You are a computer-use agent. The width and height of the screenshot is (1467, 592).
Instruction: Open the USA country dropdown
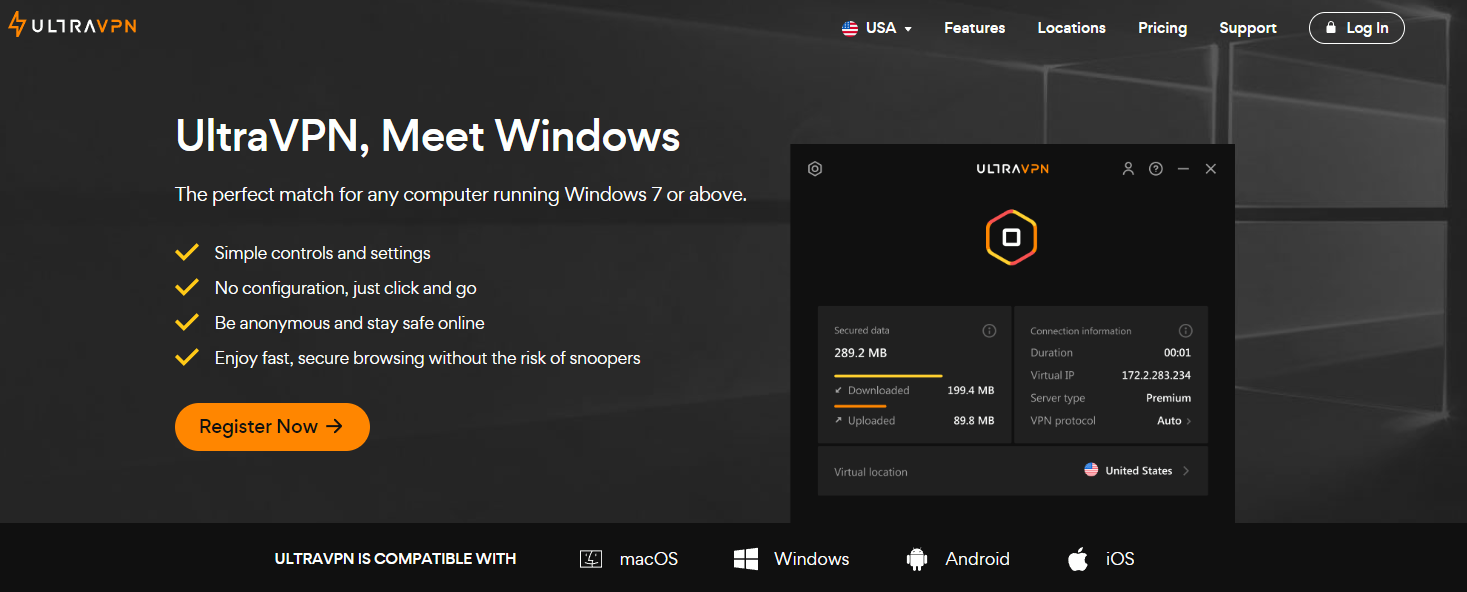pyautogui.click(x=877, y=28)
